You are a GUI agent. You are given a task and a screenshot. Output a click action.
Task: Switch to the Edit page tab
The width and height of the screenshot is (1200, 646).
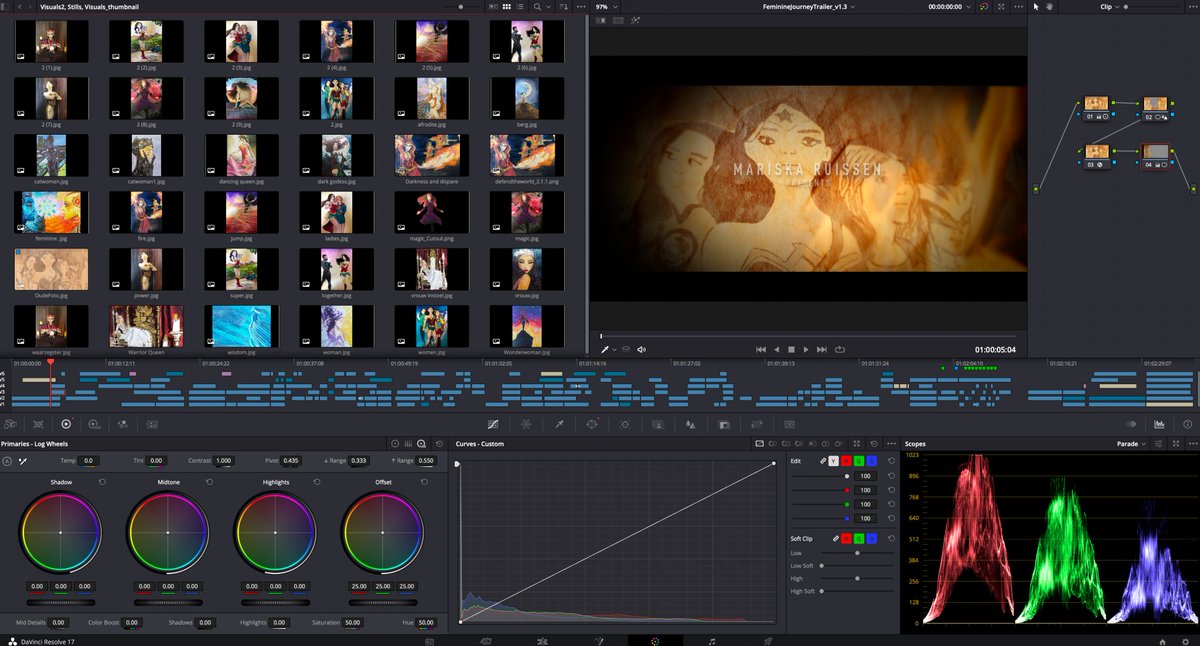pyautogui.click(x=541, y=640)
